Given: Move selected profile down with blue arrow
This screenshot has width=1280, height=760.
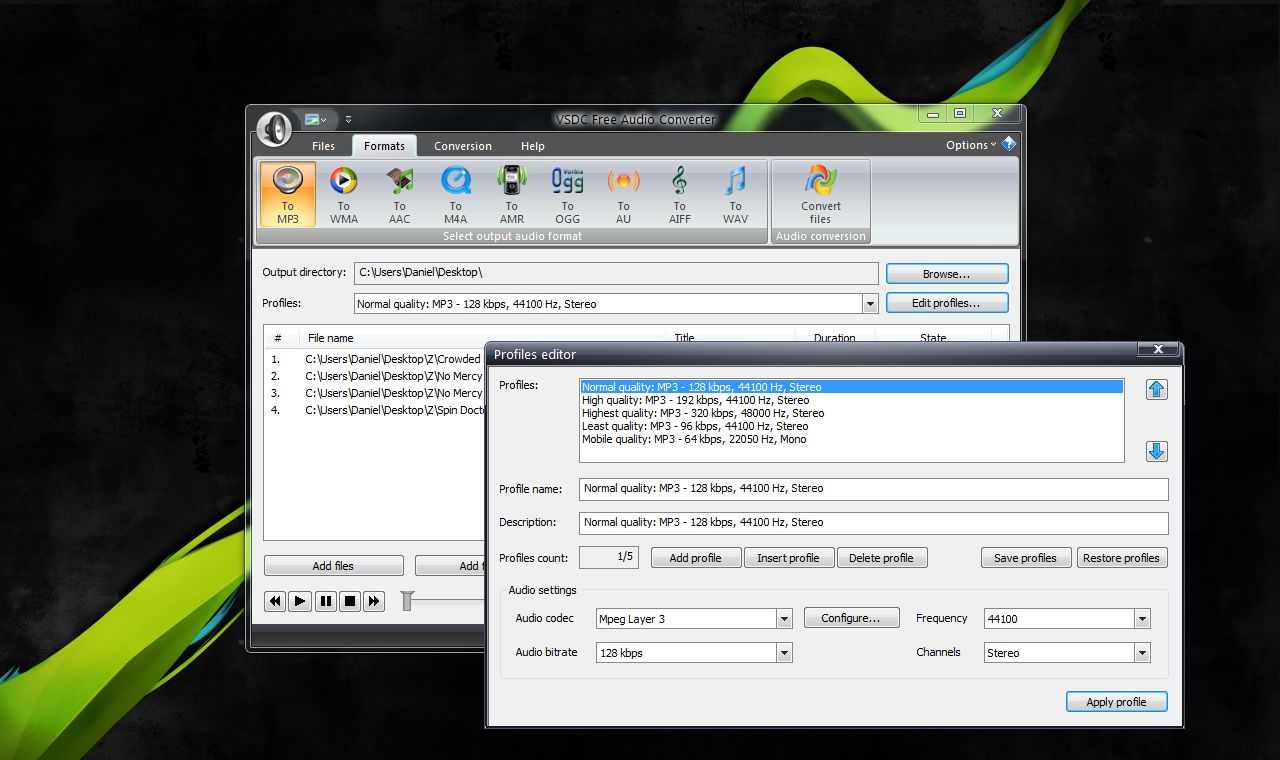Looking at the screenshot, I should coord(1157,451).
